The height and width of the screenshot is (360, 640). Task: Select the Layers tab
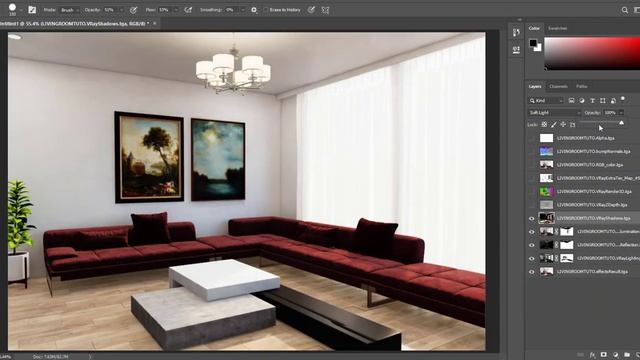click(x=535, y=87)
